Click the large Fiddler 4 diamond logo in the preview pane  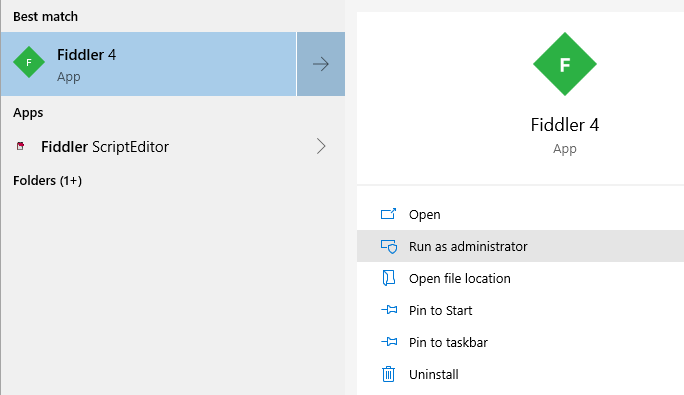point(564,64)
